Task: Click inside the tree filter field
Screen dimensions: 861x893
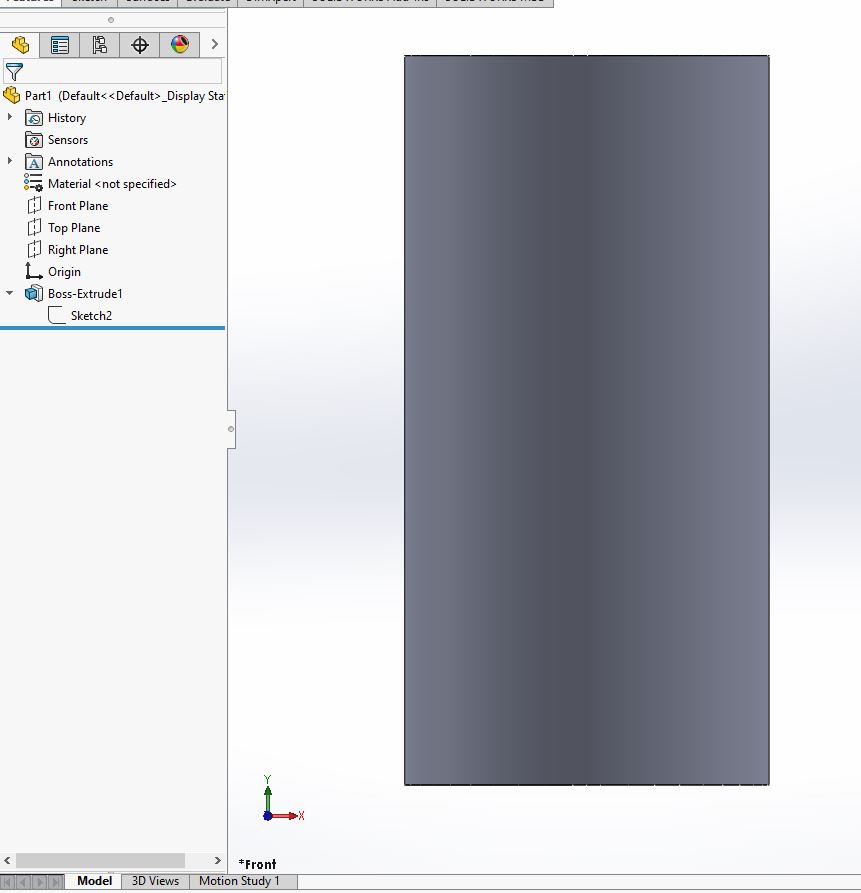Action: [x=120, y=71]
